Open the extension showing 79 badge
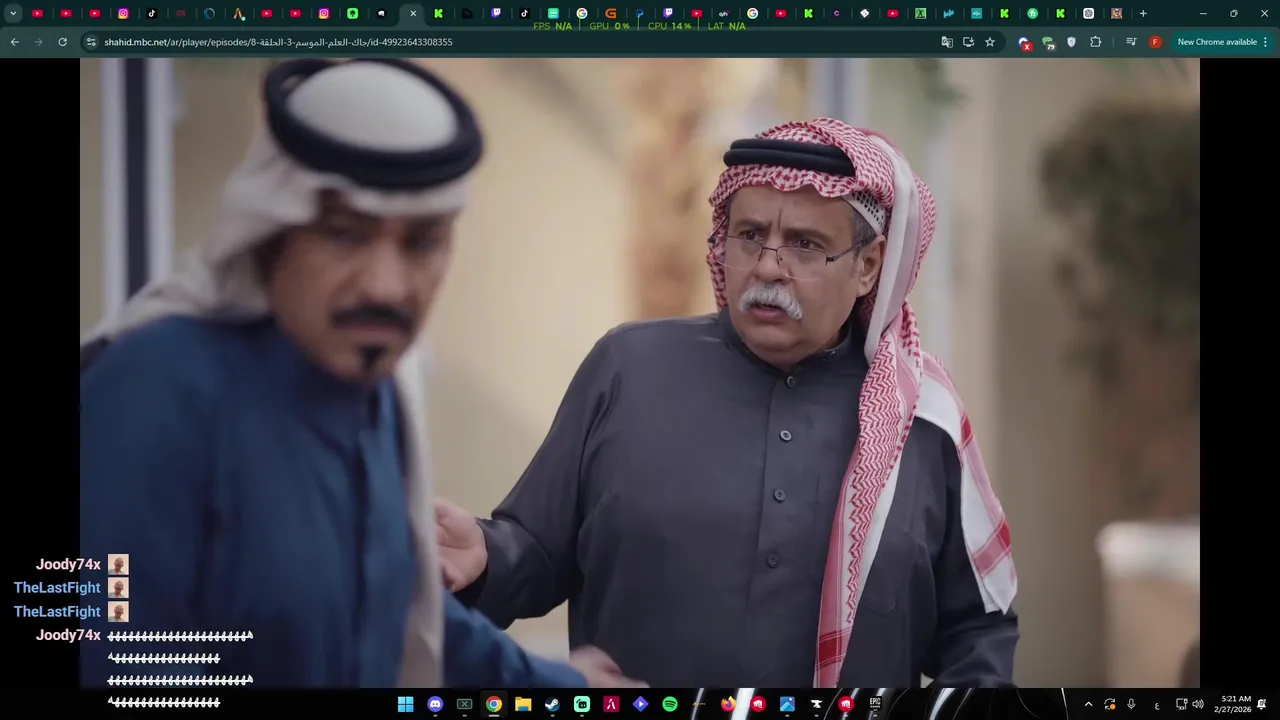 pos(1048,43)
